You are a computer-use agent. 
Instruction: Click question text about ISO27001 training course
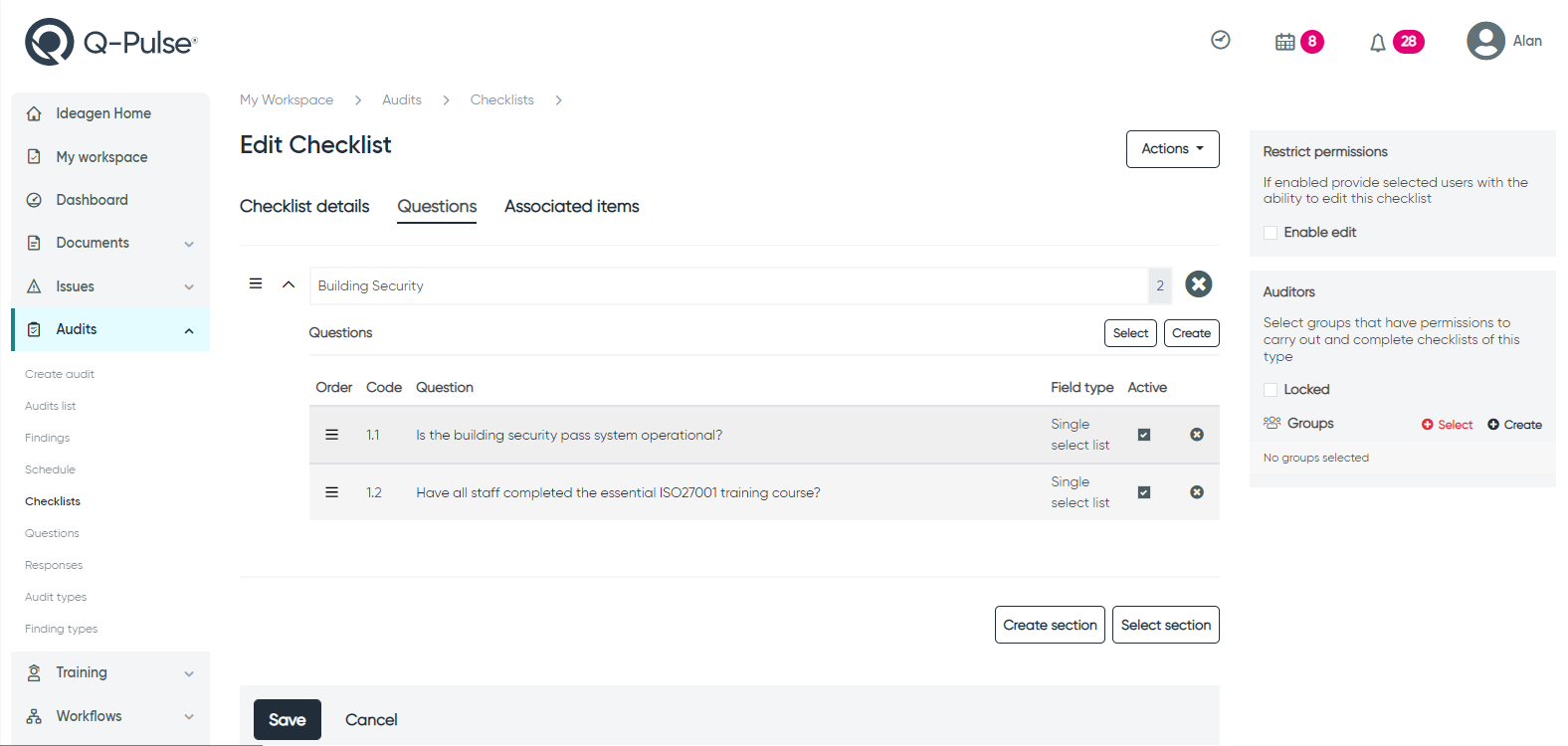(x=618, y=492)
